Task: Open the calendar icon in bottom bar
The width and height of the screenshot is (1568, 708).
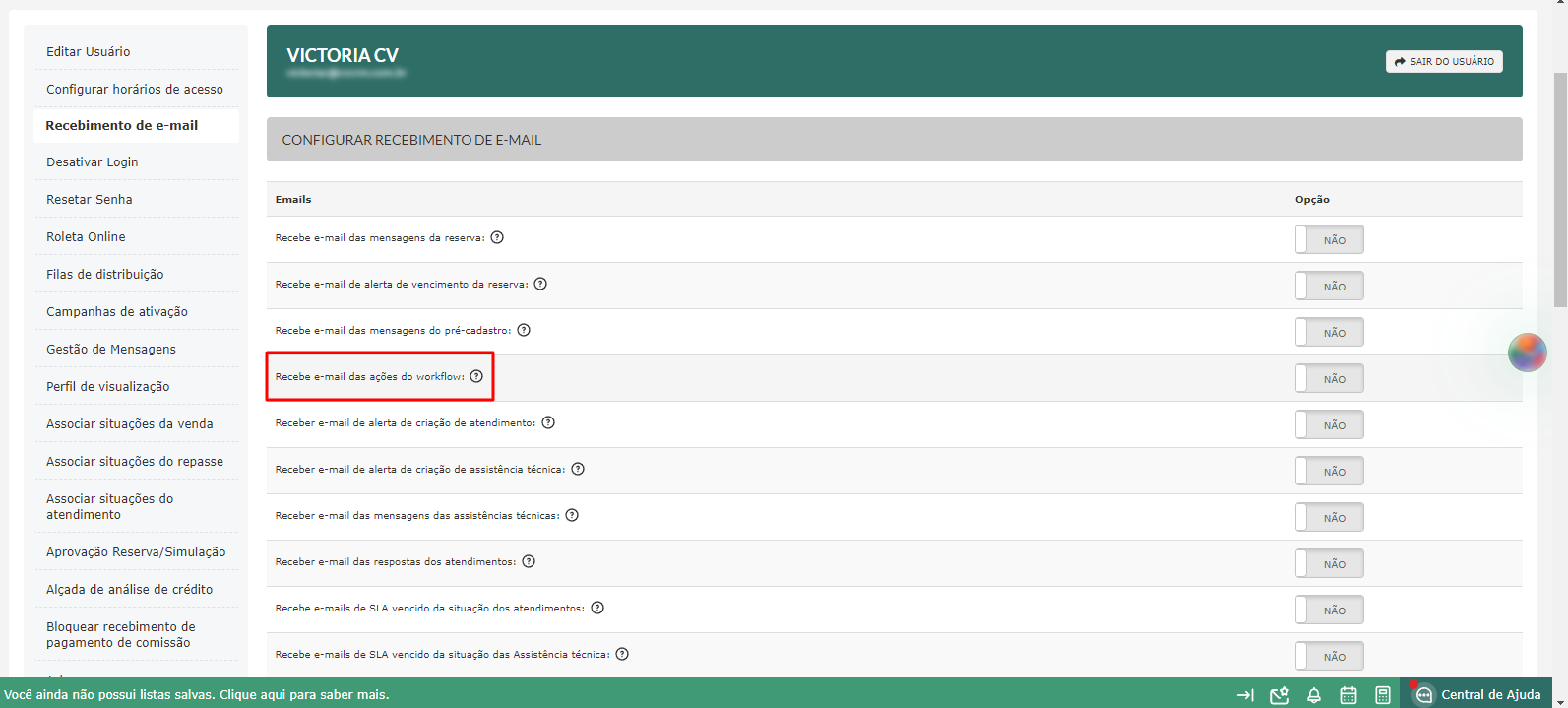Action: pyautogui.click(x=1348, y=695)
